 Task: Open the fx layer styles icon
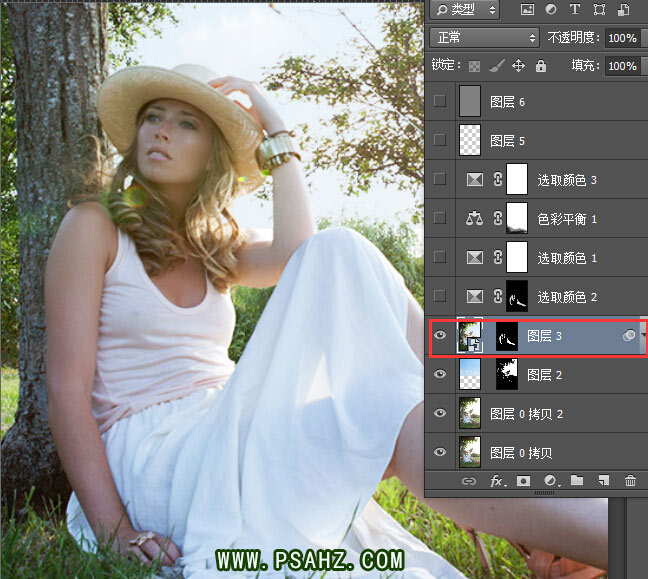(x=497, y=481)
